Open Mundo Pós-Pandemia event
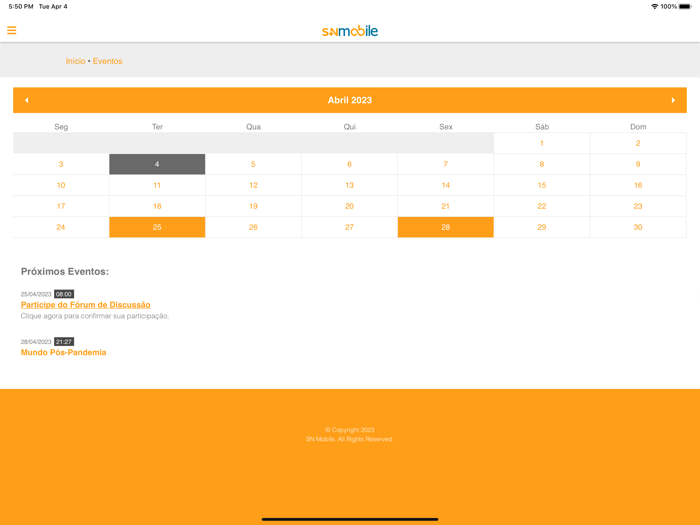 [x=63, y=352]
